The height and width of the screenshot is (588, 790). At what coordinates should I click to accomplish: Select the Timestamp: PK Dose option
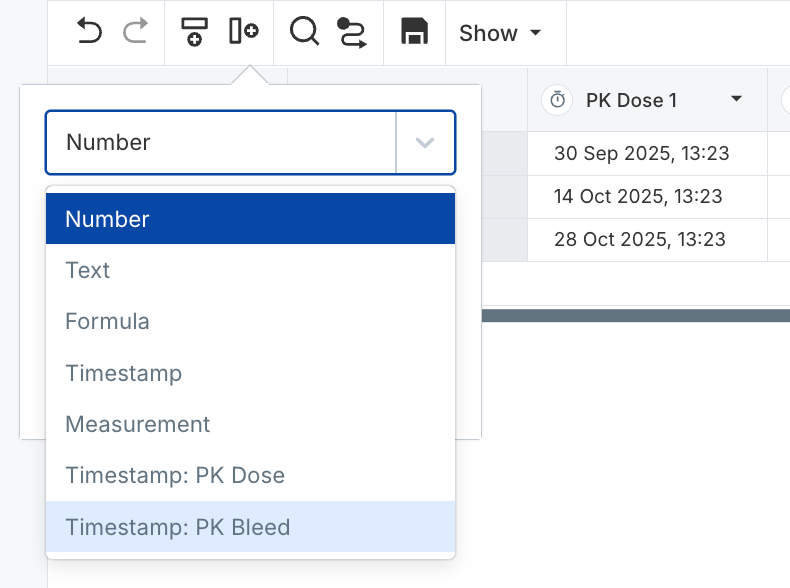coord(250,475)
